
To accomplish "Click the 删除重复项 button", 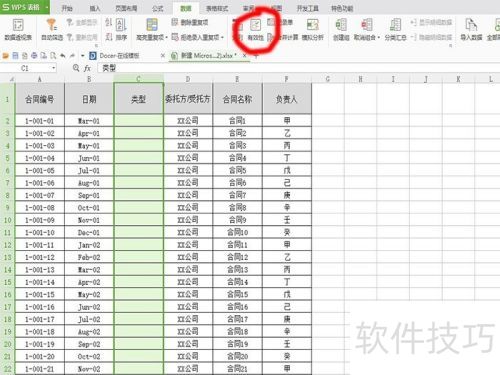I will point(190,22).
